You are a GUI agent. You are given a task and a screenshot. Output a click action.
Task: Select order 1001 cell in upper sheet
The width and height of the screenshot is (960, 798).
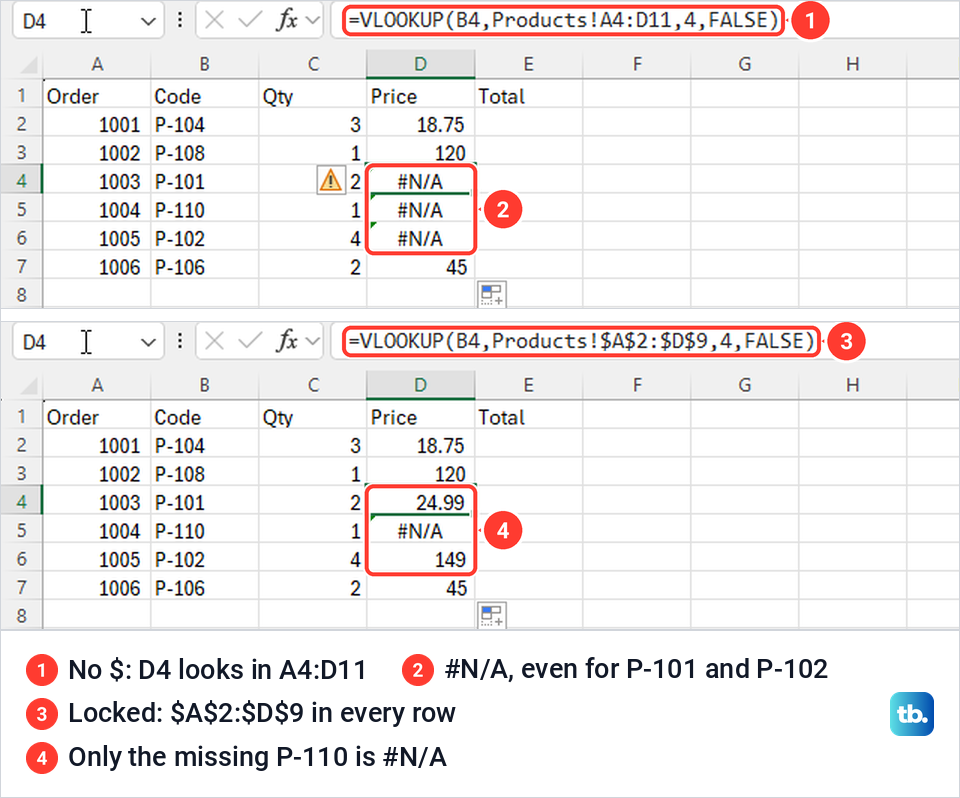(x=97, y=124)
